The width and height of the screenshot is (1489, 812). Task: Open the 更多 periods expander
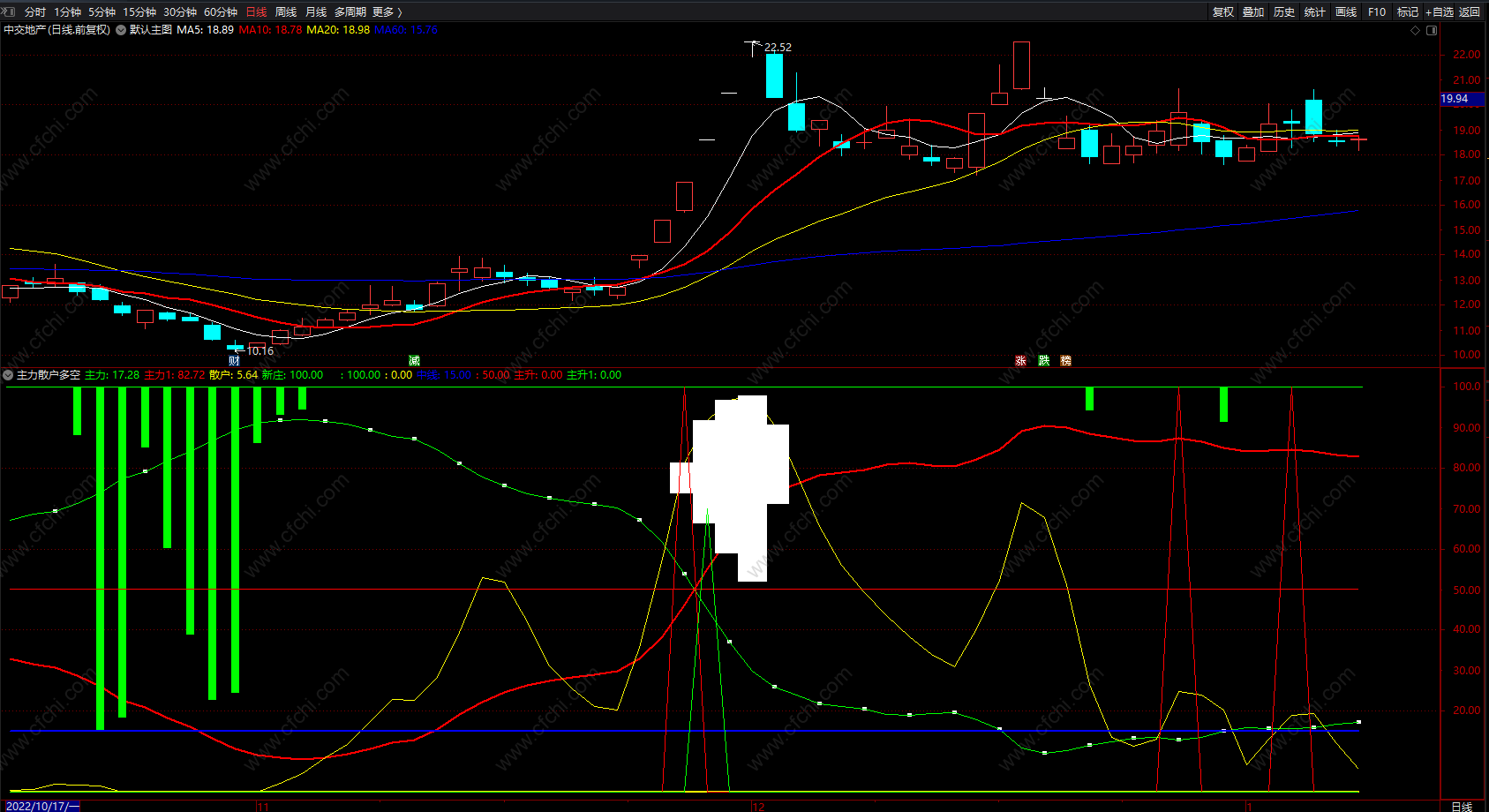[387, 12]
